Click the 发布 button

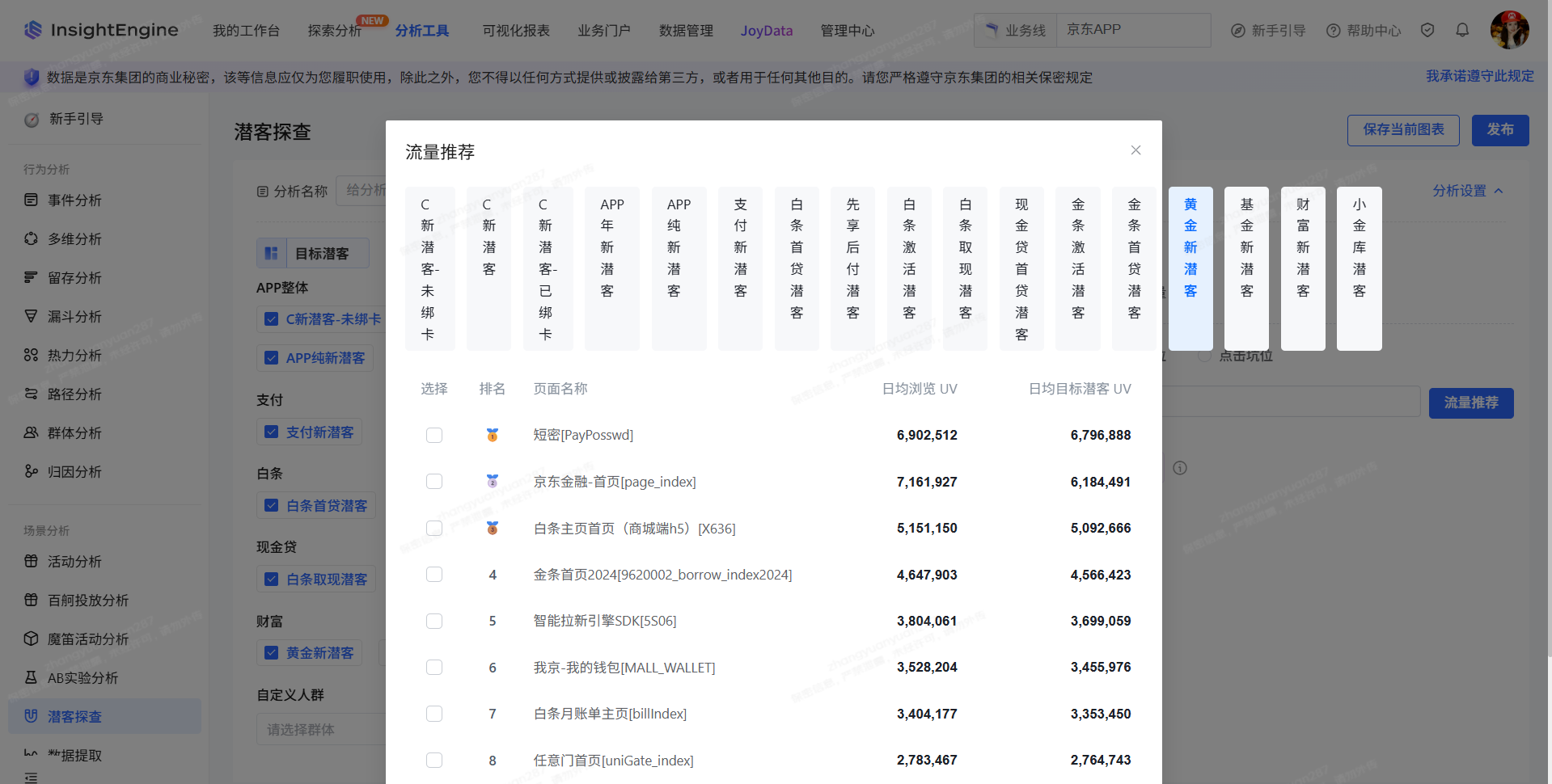tap(1500, 130)
